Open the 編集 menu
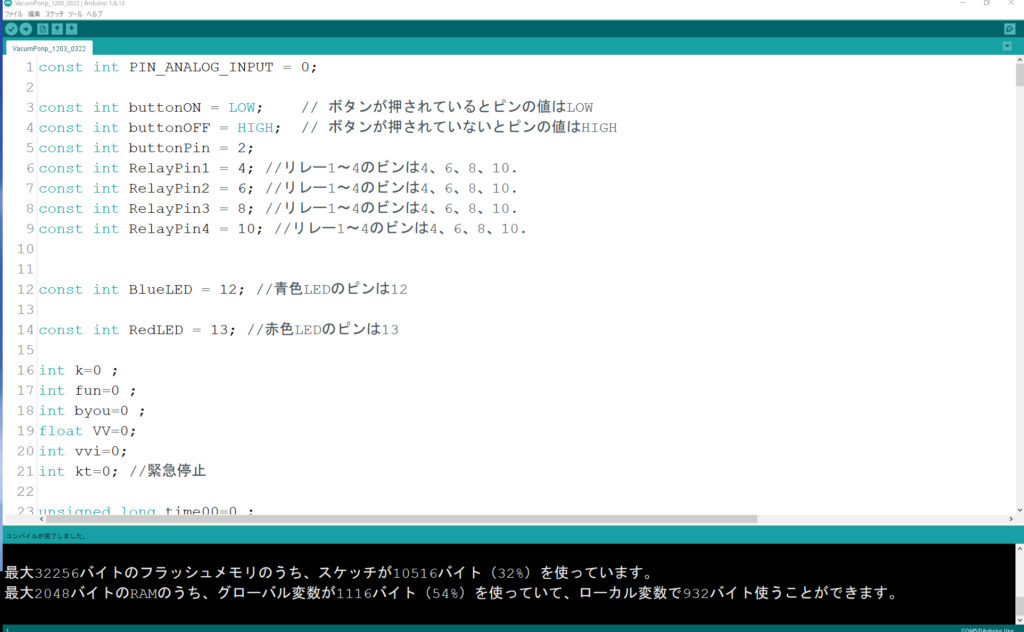The height and width of the screenshot is (632, 1024). coord(34,14)
